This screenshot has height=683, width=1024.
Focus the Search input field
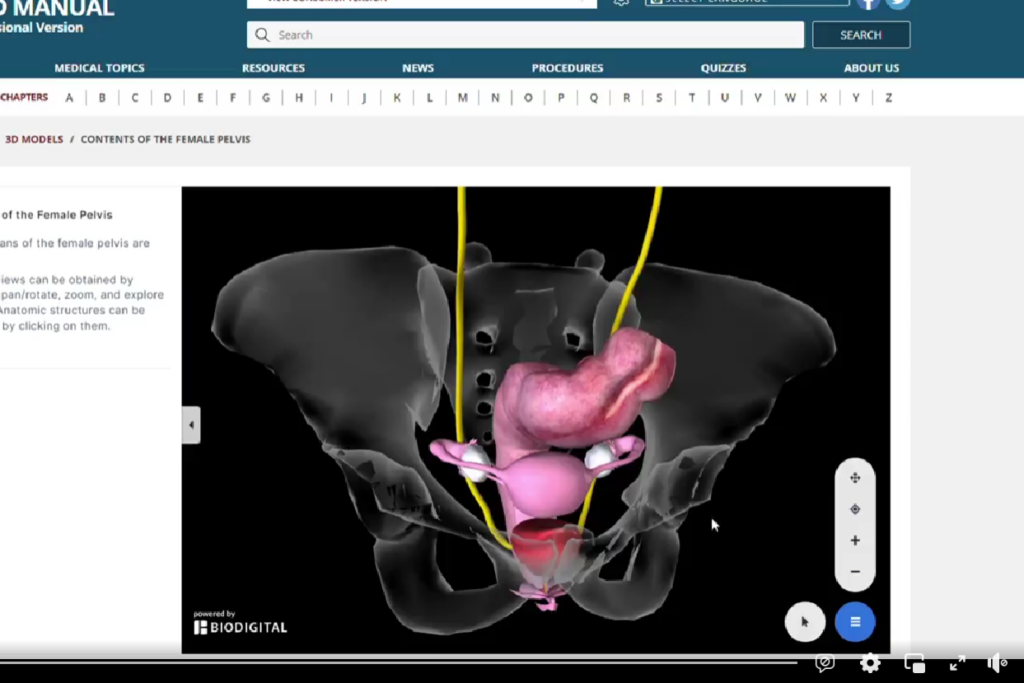(x=525, y=35)
